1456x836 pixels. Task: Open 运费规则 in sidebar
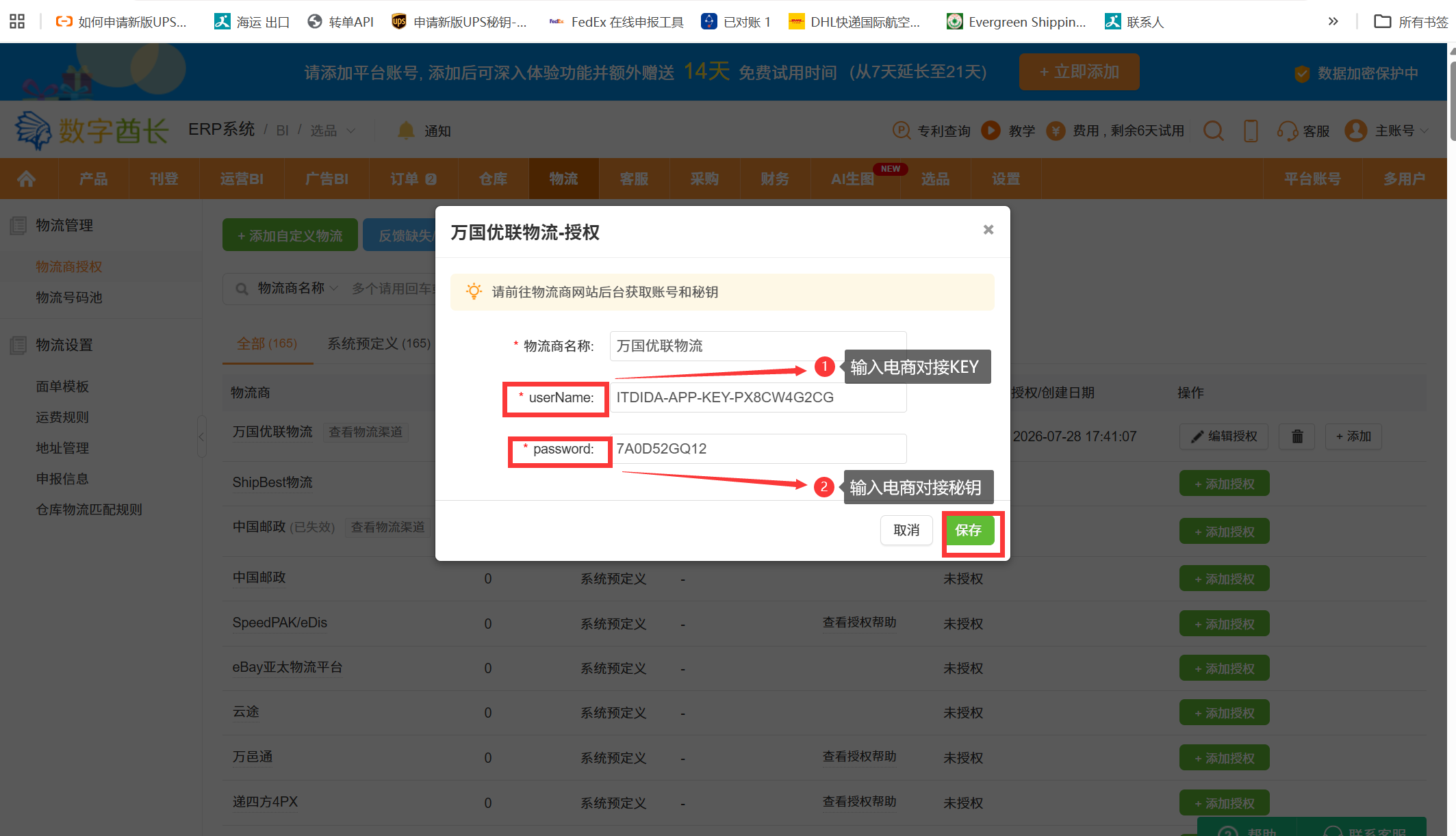[62, 417]
